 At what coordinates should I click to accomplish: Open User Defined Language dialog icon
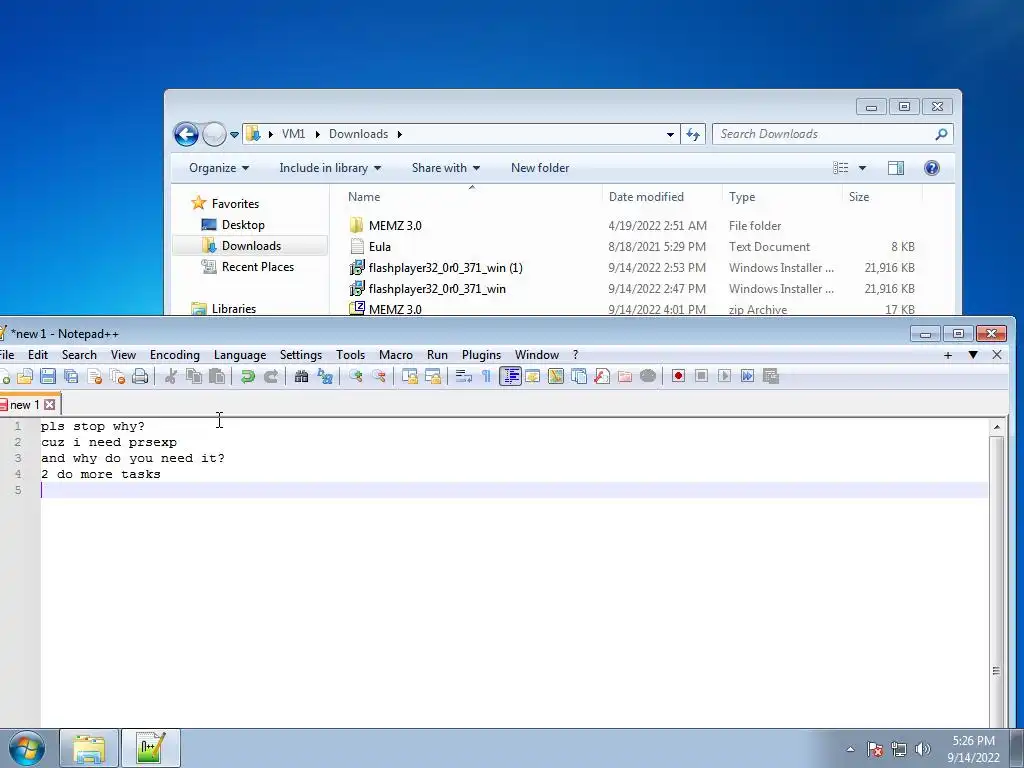click(x=533, y=376)
